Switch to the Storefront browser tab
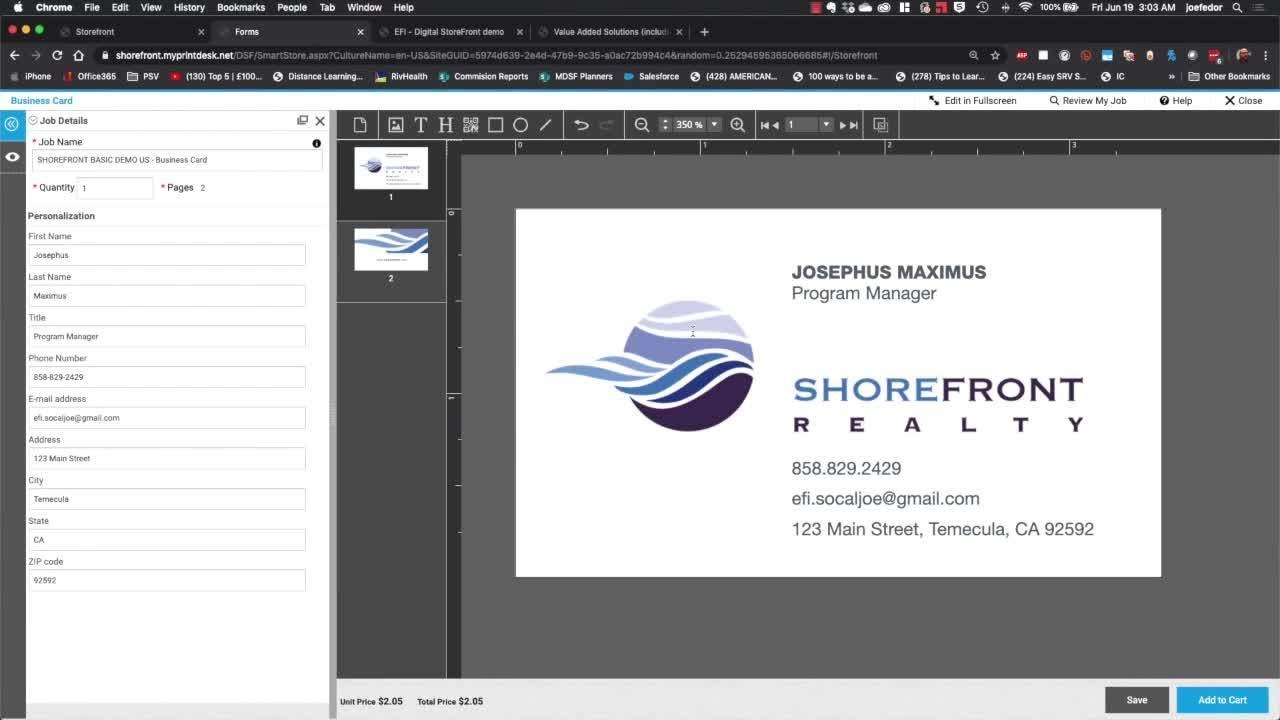This screenshot has height=720, width=1280. pos(132,32)
